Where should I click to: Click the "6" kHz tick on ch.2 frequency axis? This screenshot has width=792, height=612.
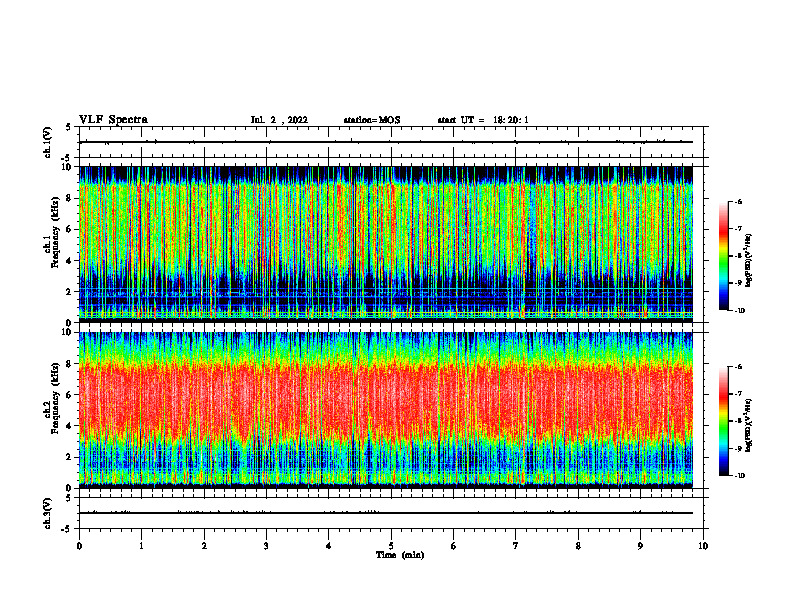pyautogui.click(x=69, y=395)
